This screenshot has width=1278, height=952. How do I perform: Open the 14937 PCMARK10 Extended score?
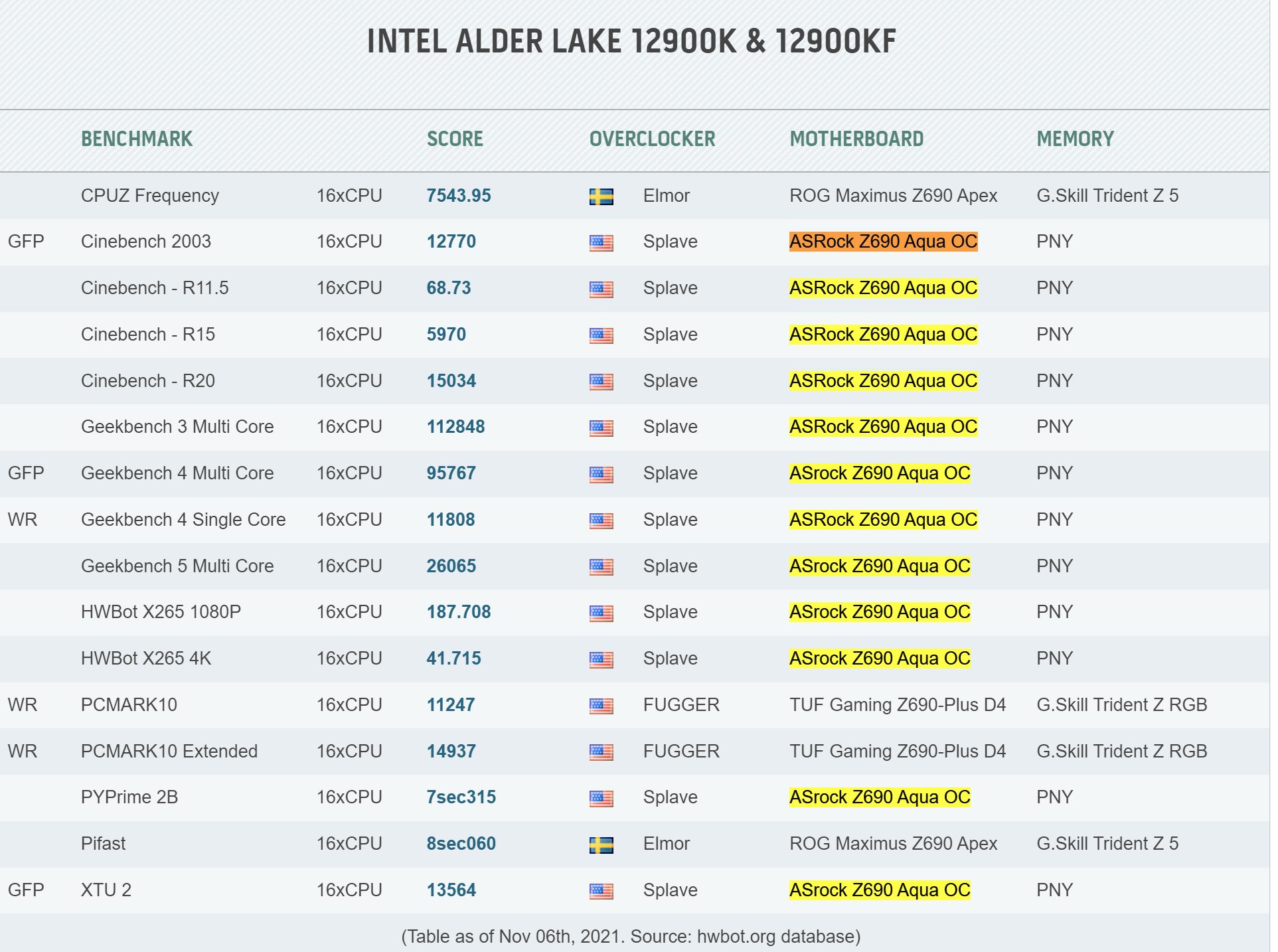pyautogui.click(x=451, y=752)
